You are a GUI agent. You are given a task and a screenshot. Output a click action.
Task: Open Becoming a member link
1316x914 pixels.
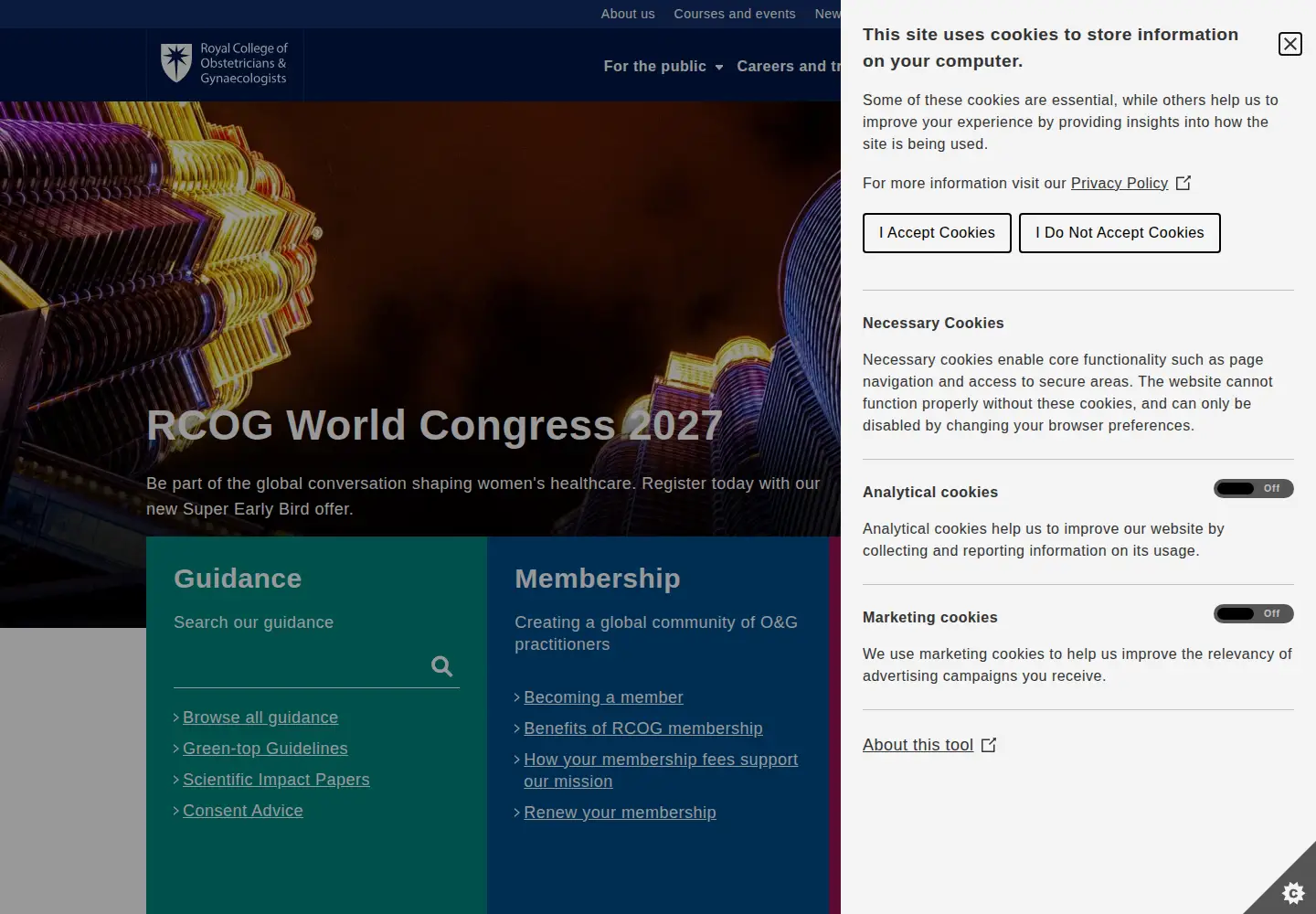(603, 697)
